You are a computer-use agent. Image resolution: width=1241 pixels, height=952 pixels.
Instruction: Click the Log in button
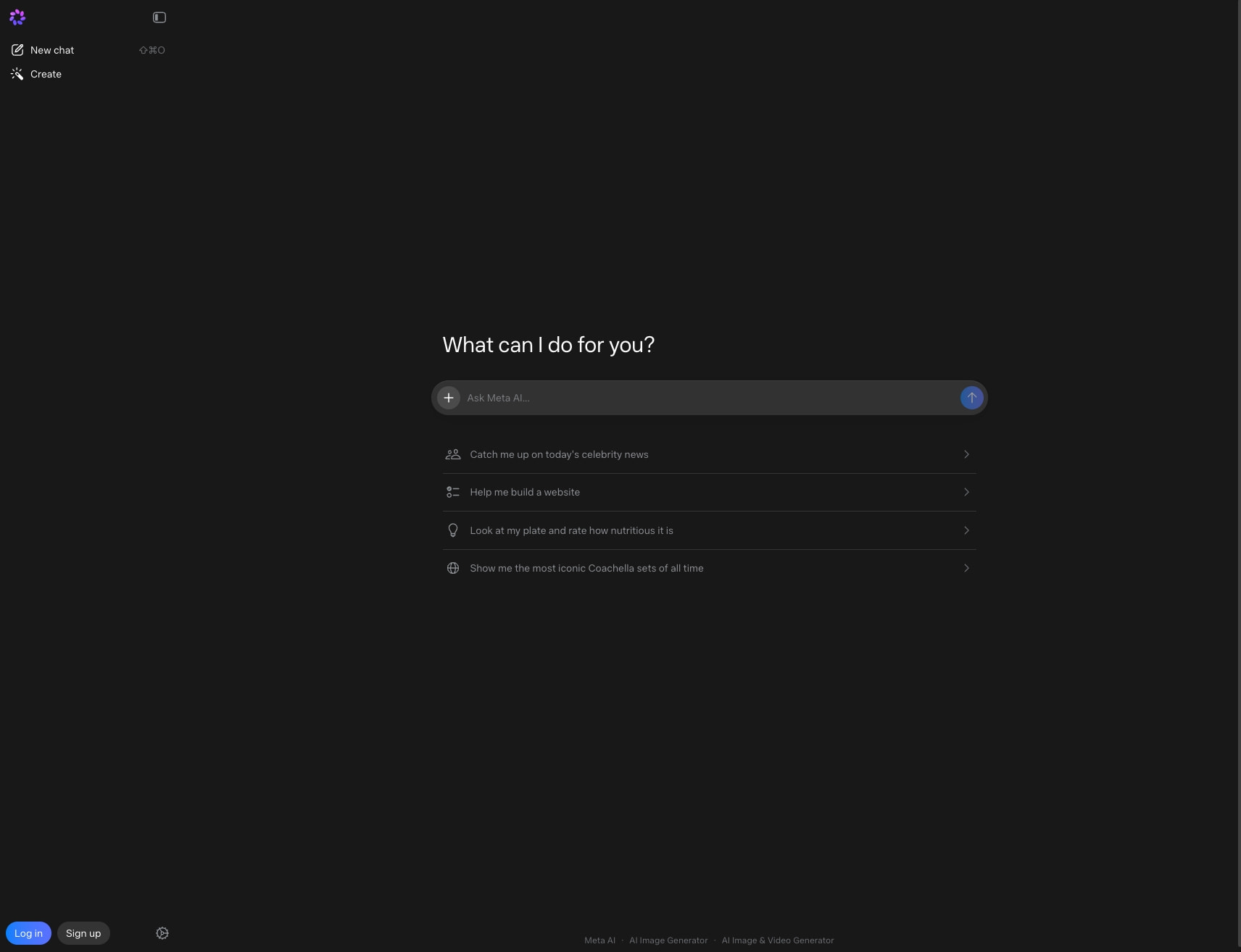tap(28, 933)
